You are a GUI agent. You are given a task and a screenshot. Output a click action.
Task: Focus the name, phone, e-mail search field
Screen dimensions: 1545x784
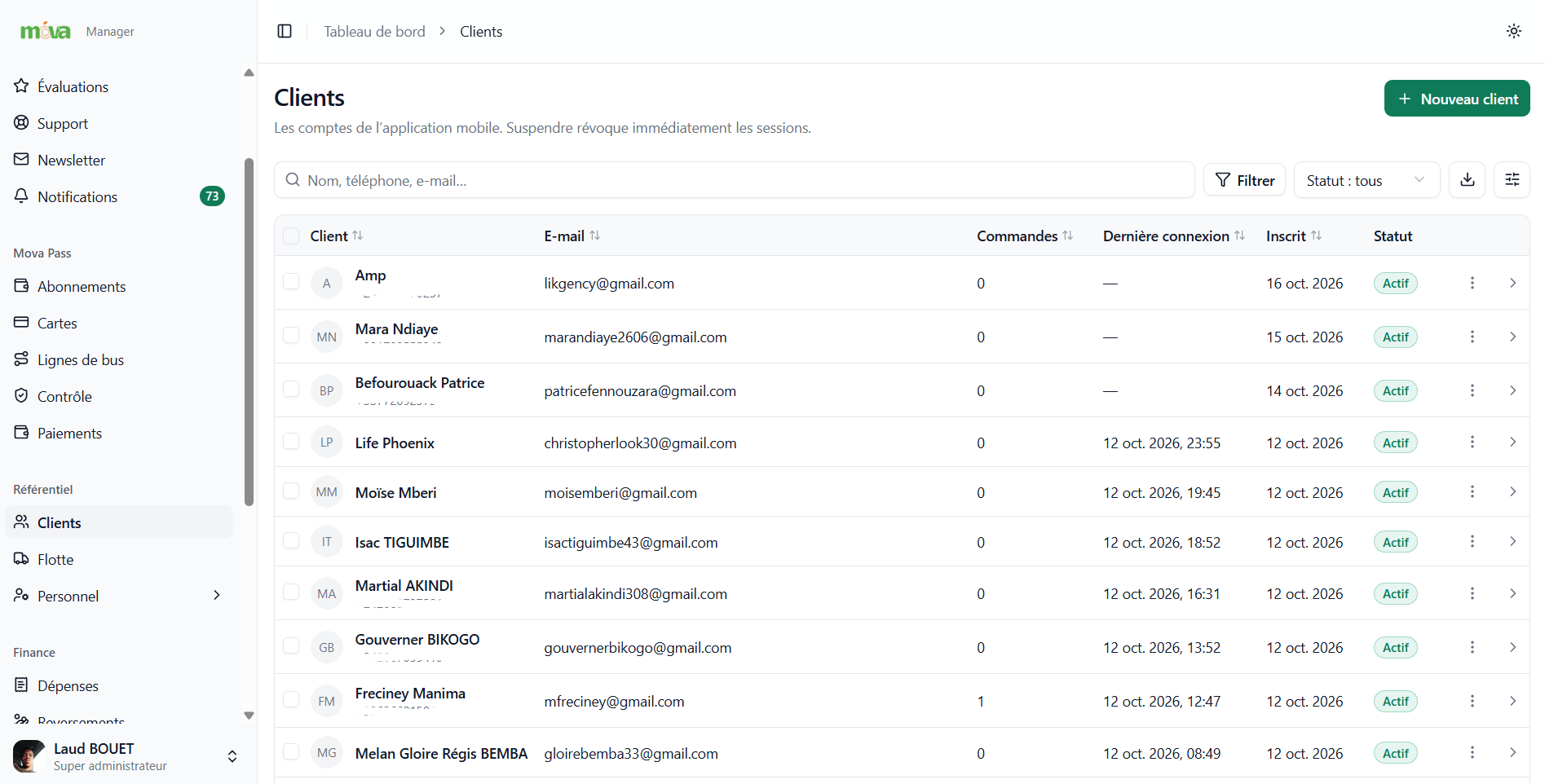click(x=735, y=180)
